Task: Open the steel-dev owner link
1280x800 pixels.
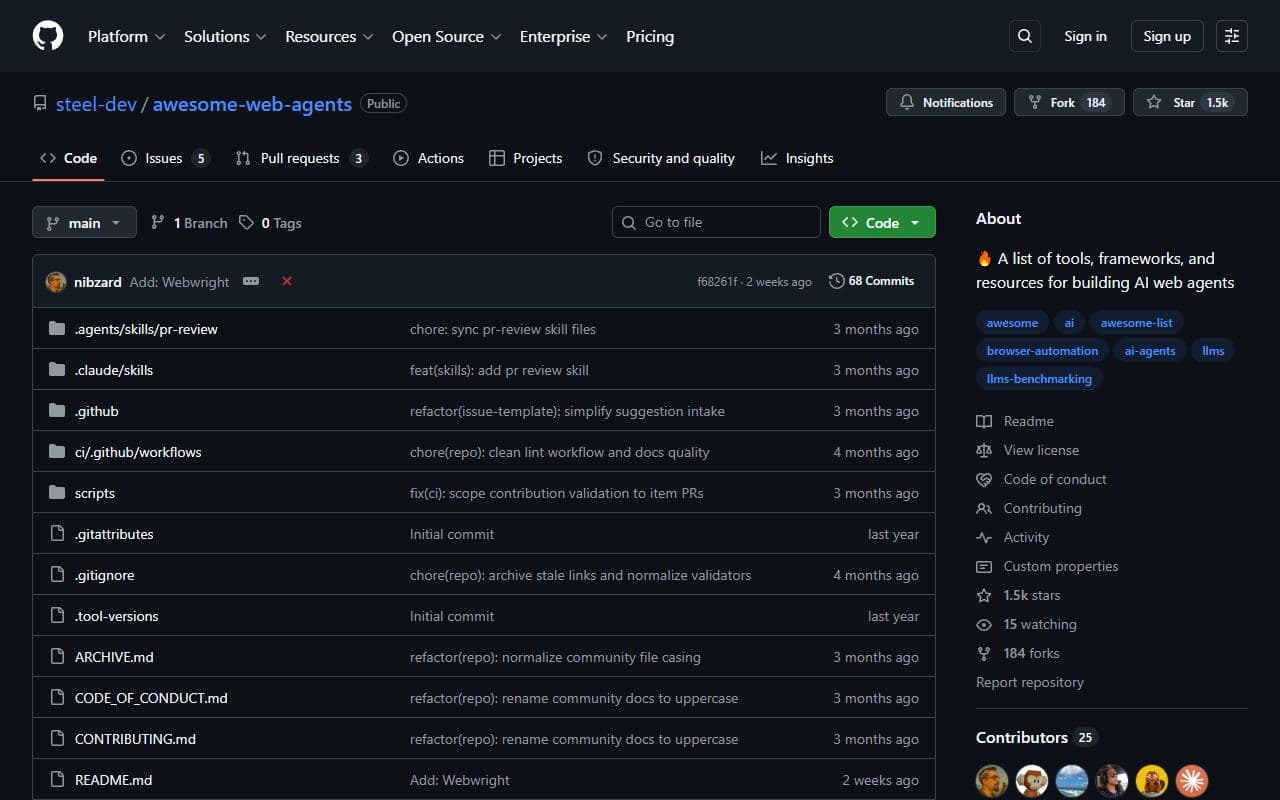Action: [x=96, y=104]
